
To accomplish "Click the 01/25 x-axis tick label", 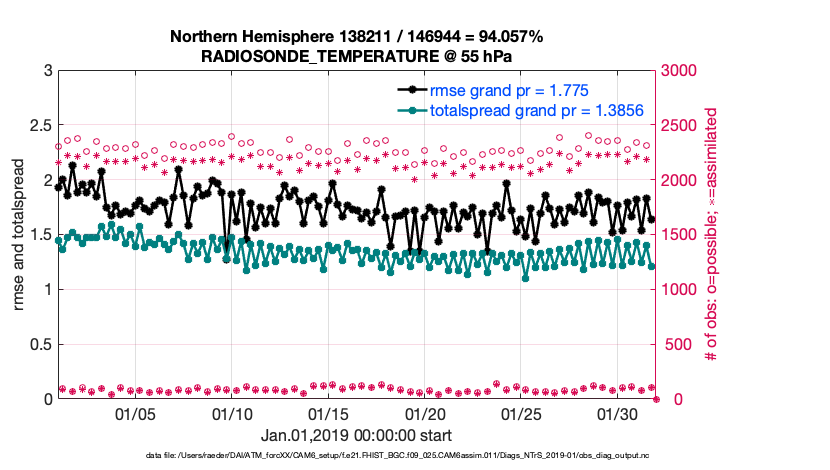I will point(522,414).
